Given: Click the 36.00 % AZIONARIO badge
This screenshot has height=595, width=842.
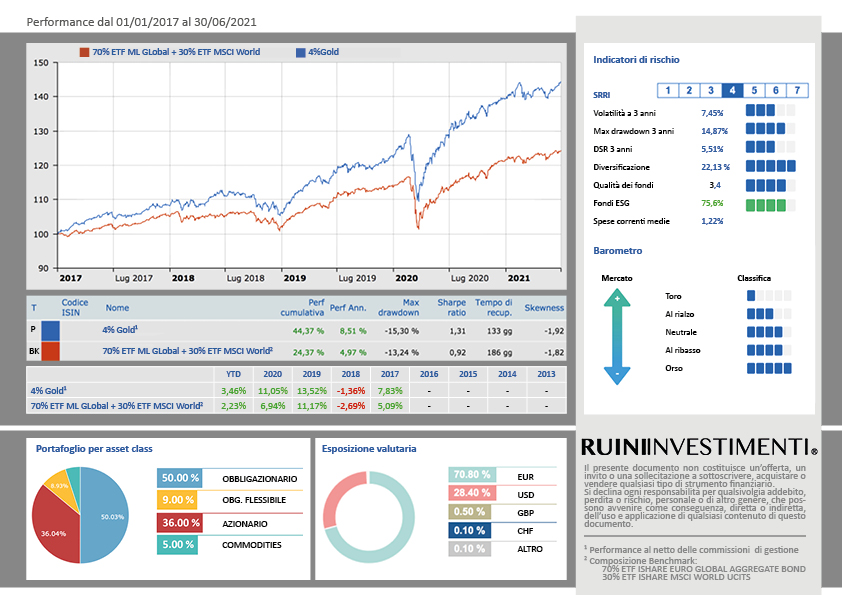Looking at the screenshot, I should pos(180,523).
